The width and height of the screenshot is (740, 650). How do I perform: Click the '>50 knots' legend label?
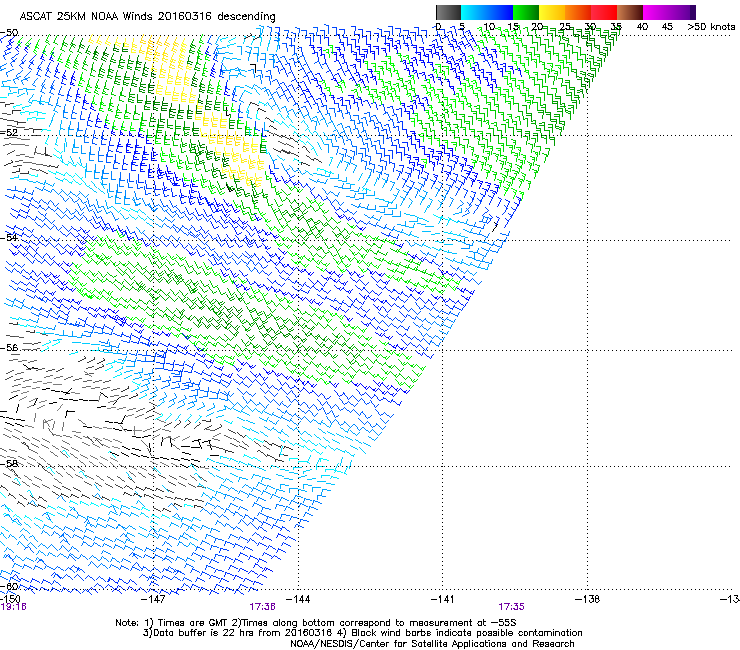[711, 26]
